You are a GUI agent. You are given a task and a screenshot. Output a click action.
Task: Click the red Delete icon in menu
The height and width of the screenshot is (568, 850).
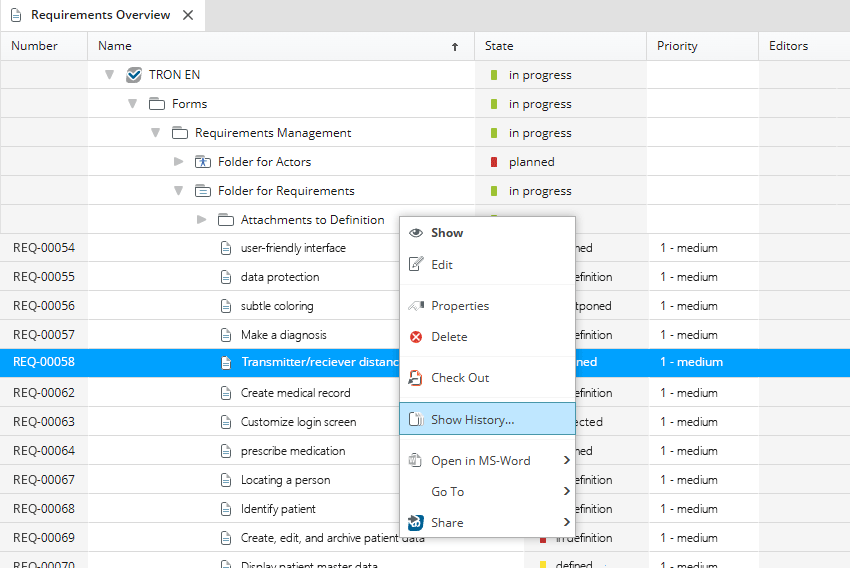tap(416, 337)
